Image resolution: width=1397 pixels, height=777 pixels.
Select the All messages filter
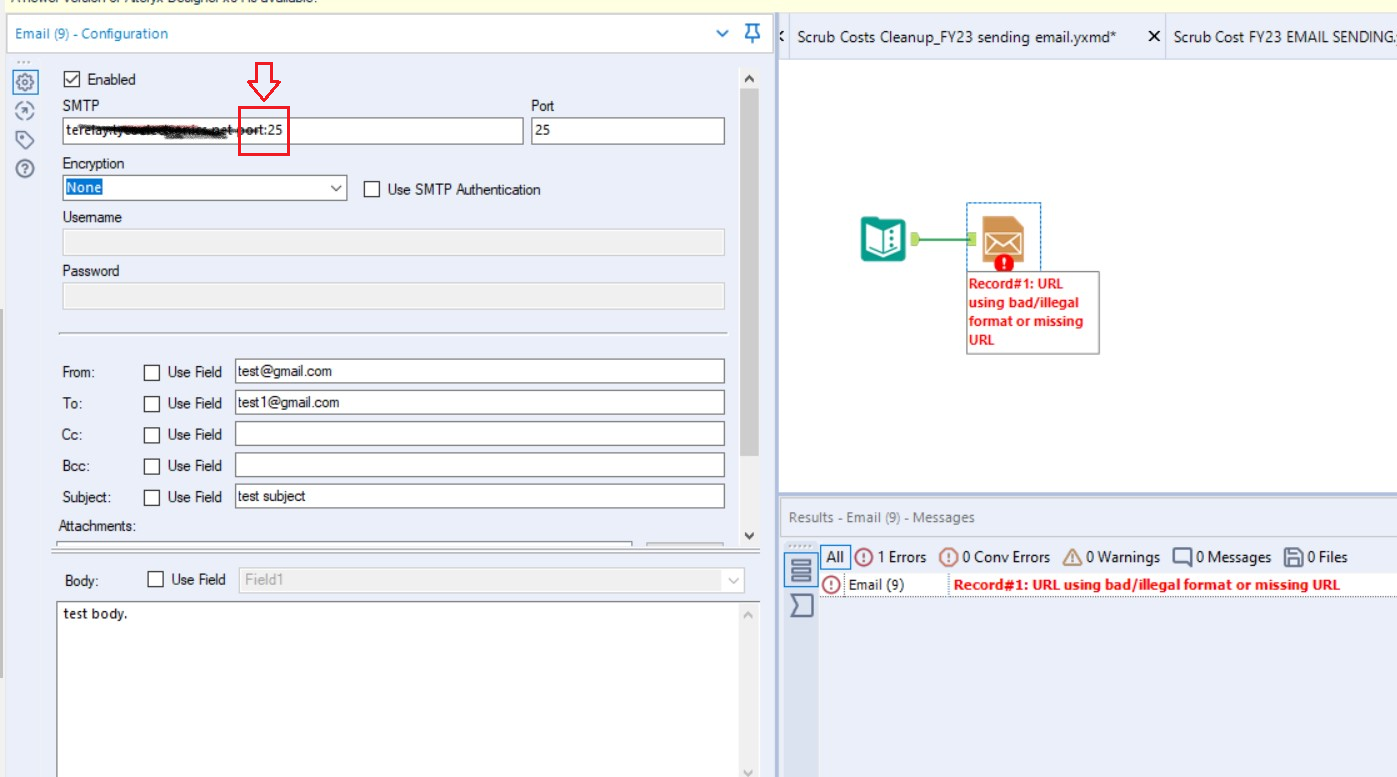tap(834, 557)
